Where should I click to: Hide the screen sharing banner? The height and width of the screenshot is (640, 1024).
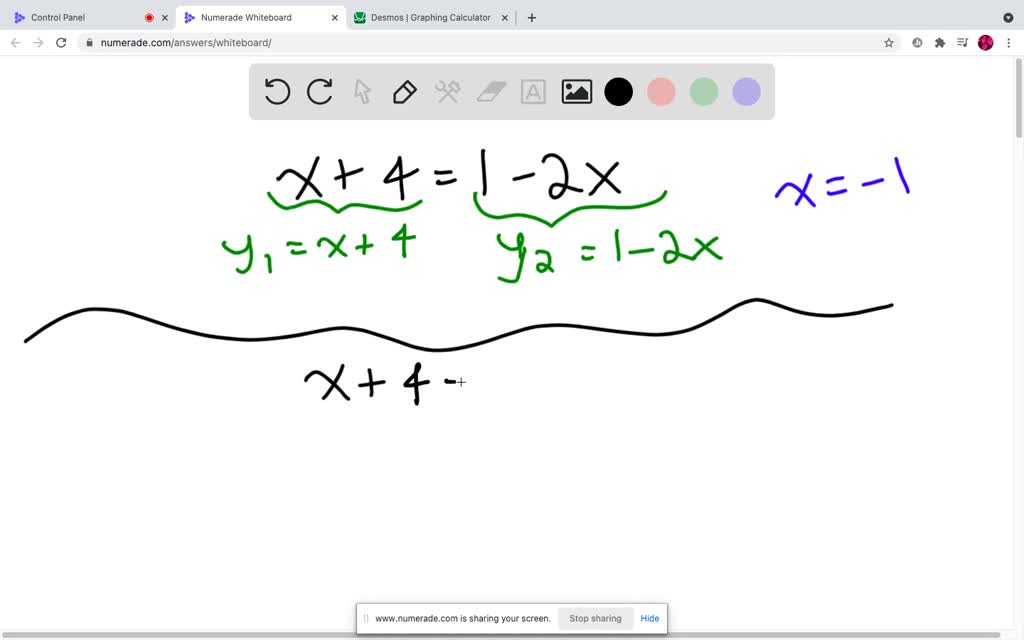(649, 618)
